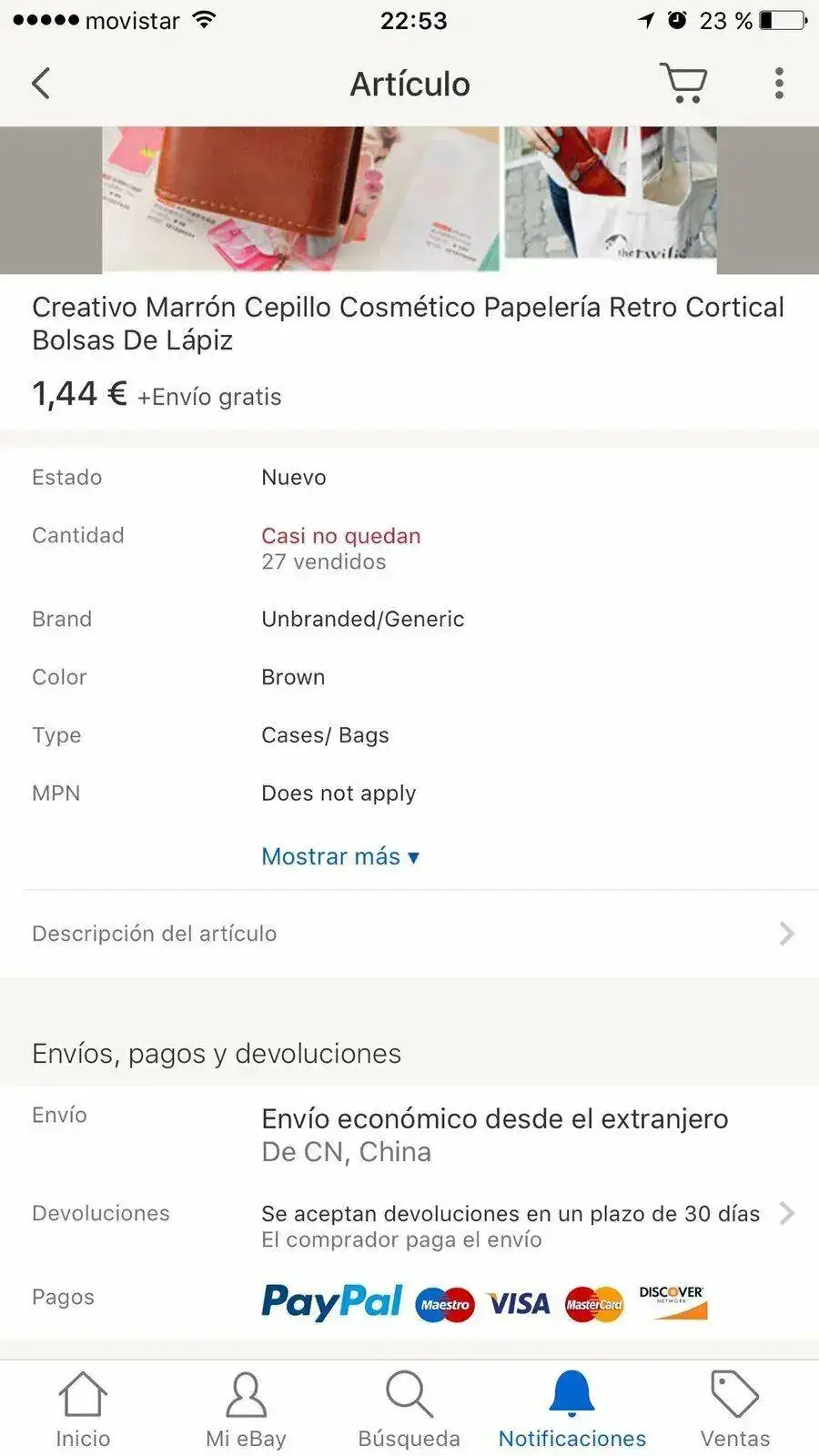819x1456 pixels.
Task: Open the shopping cart
Action: 683,83
